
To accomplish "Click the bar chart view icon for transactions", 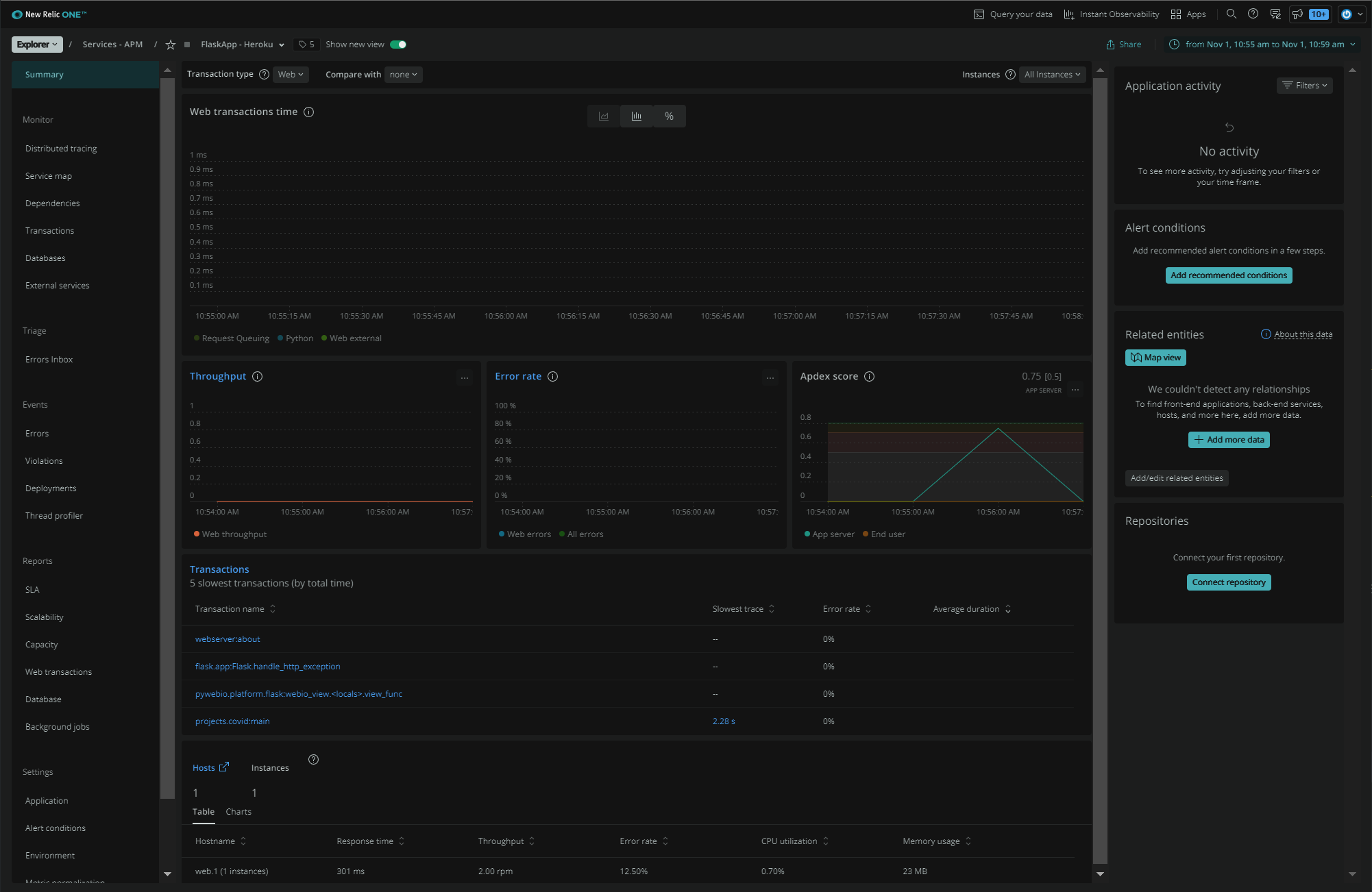I will pyautogui.click(x=636, y=116).
